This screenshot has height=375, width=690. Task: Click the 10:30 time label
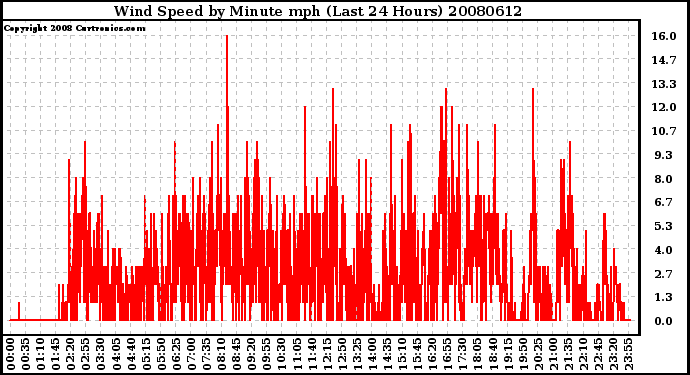tap(282, 355)
